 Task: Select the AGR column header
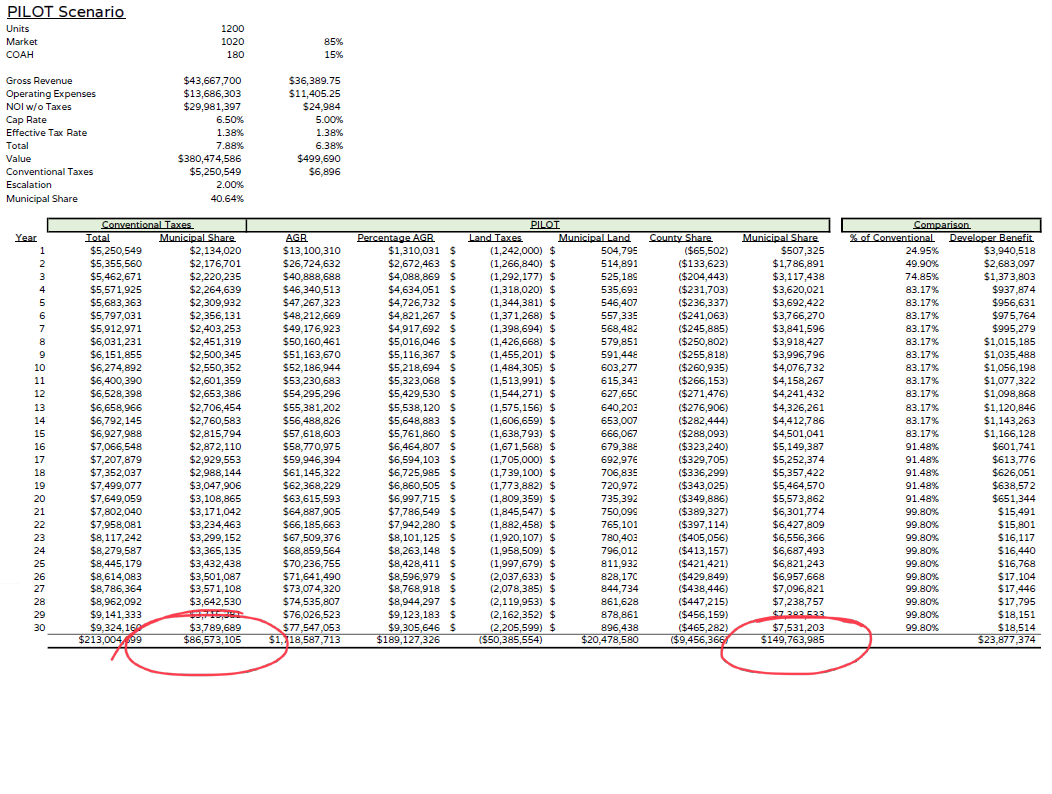296,238
